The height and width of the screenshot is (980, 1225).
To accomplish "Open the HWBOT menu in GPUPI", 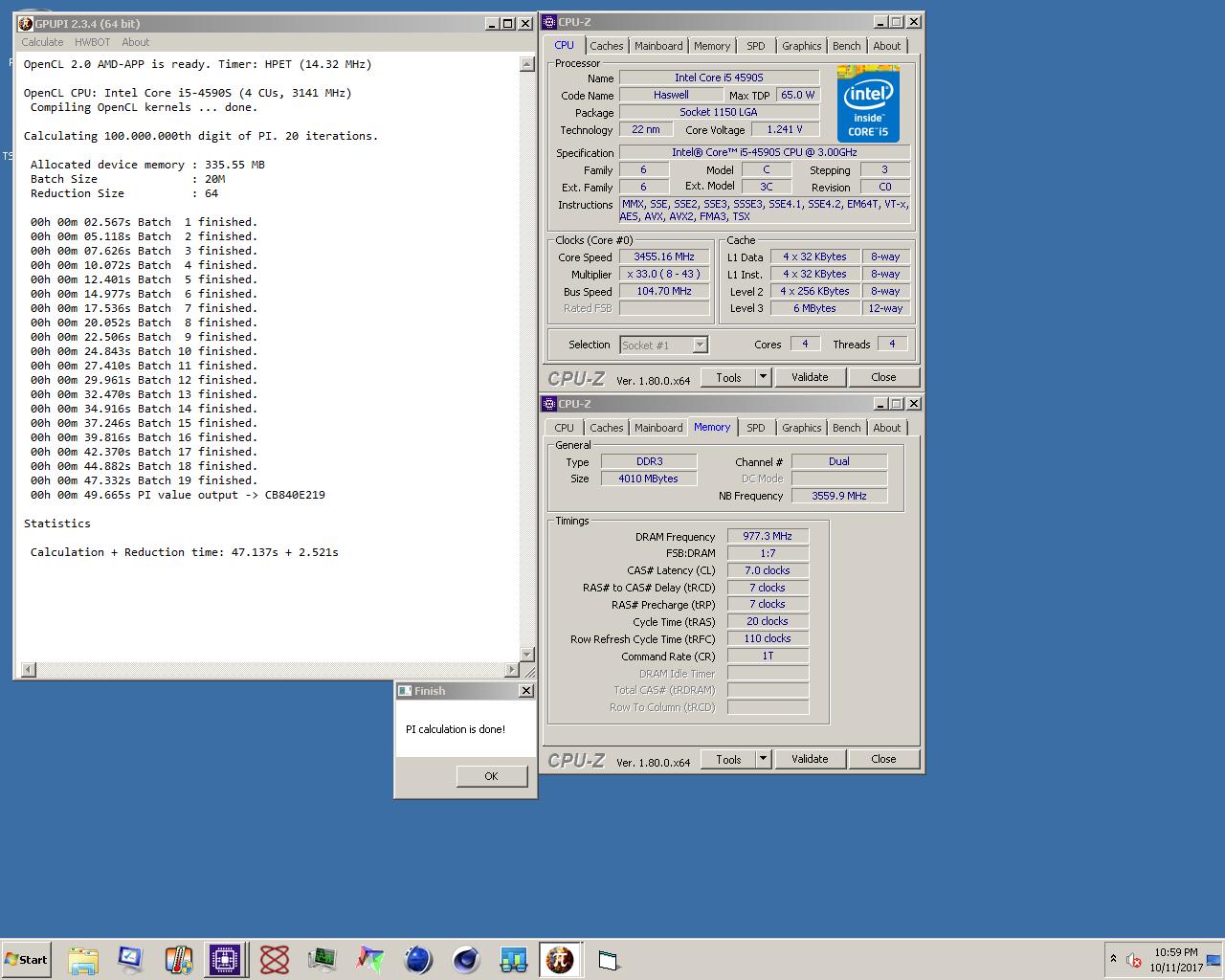I will point(93,42).
